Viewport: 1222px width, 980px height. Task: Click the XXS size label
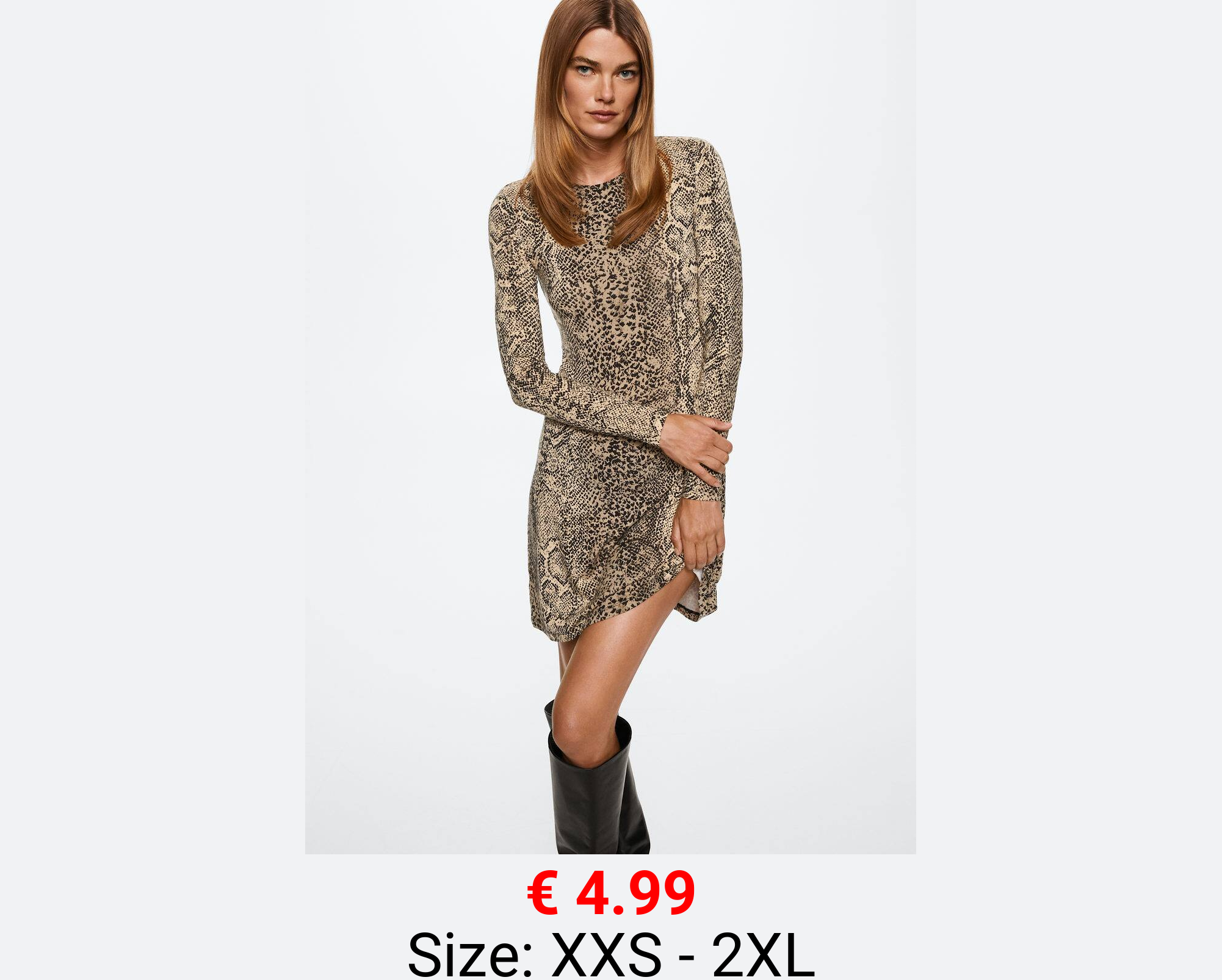click(606, 955)
